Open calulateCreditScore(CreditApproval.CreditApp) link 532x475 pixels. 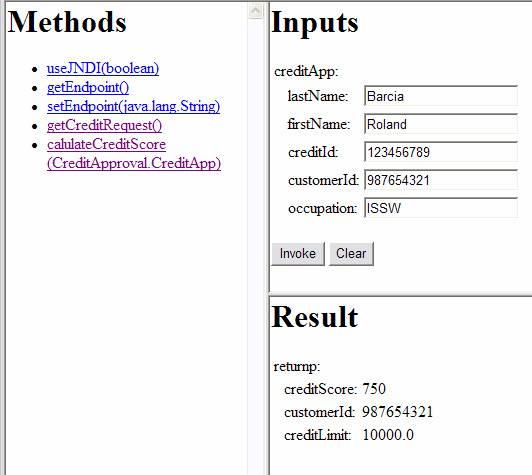(134, 154)
